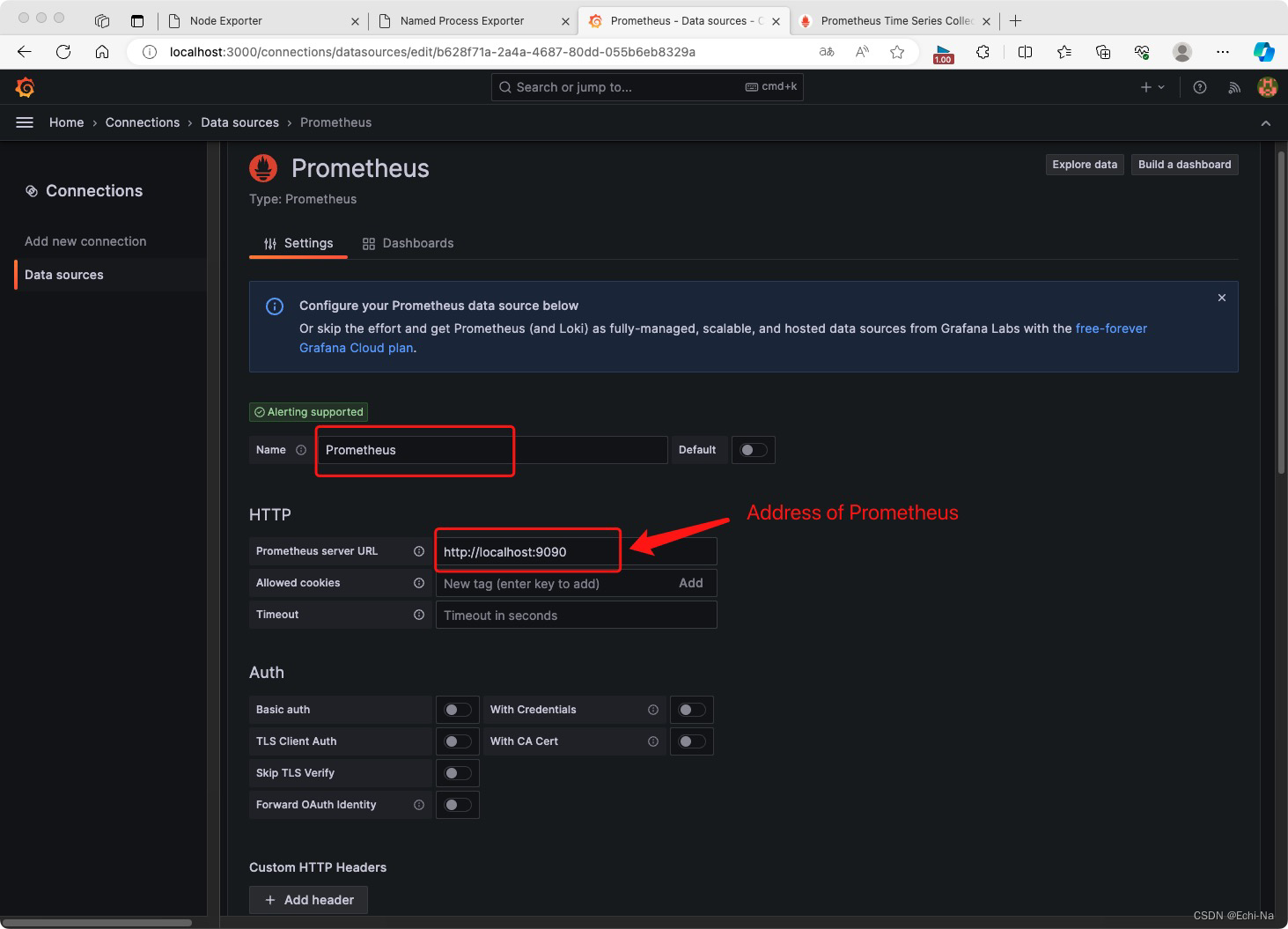Open the Node Exporter browser tab
Screen dimensions: 1288x929
tap(264, 20)
